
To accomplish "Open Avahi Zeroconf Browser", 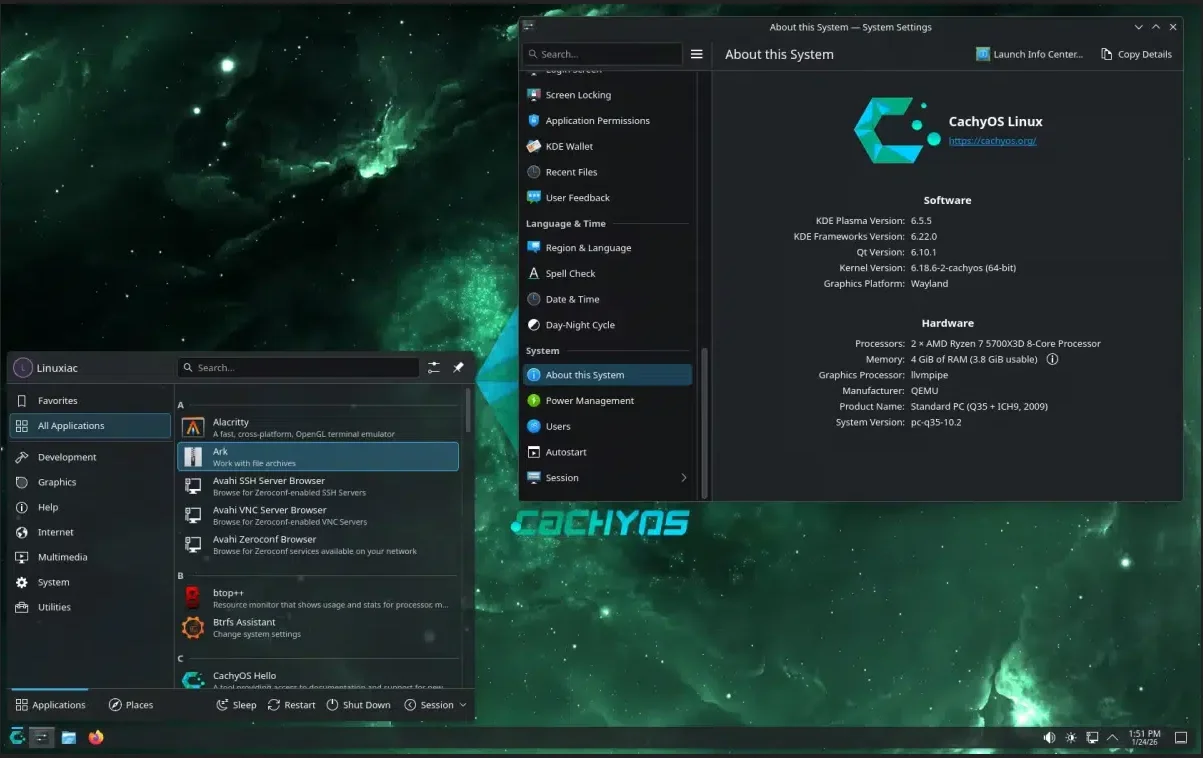I will [318, 544].
